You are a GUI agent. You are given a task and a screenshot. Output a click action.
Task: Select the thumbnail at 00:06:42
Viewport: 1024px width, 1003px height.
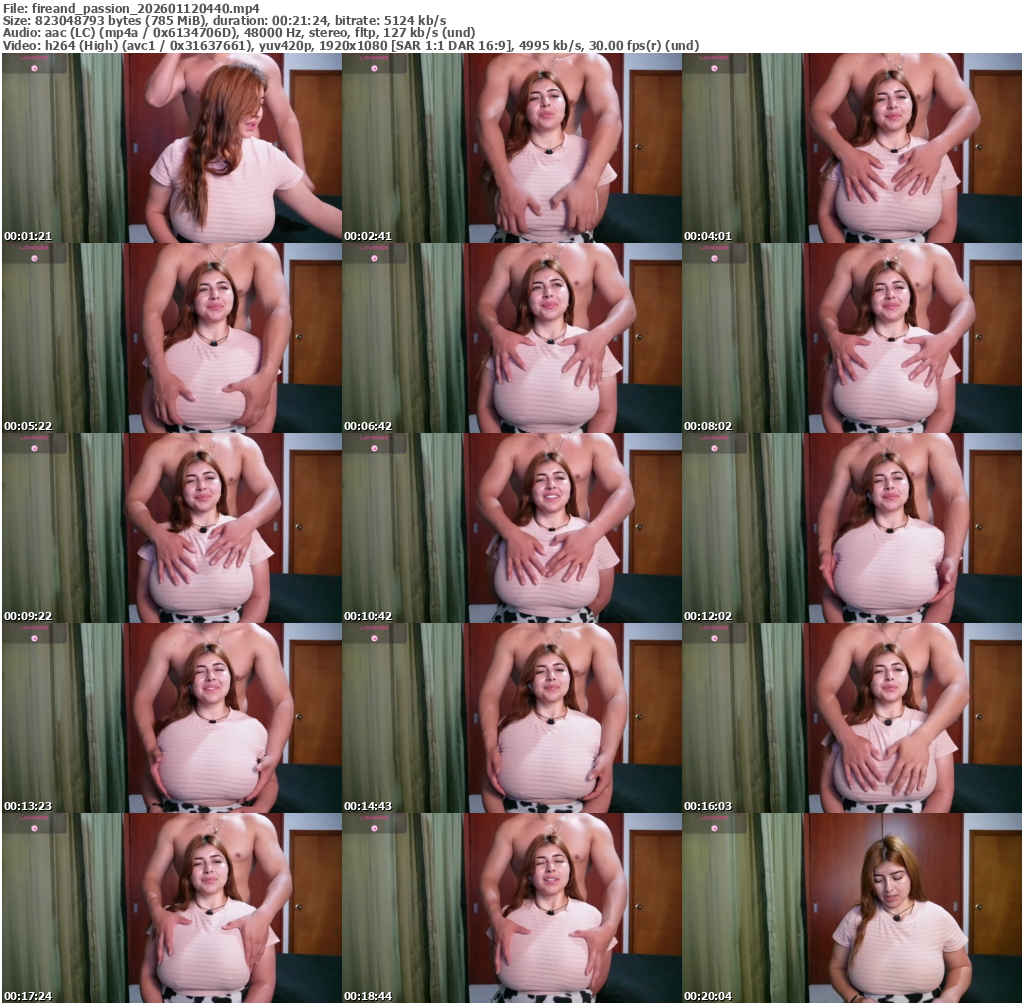pyautogui.click(x=511, y=338)
